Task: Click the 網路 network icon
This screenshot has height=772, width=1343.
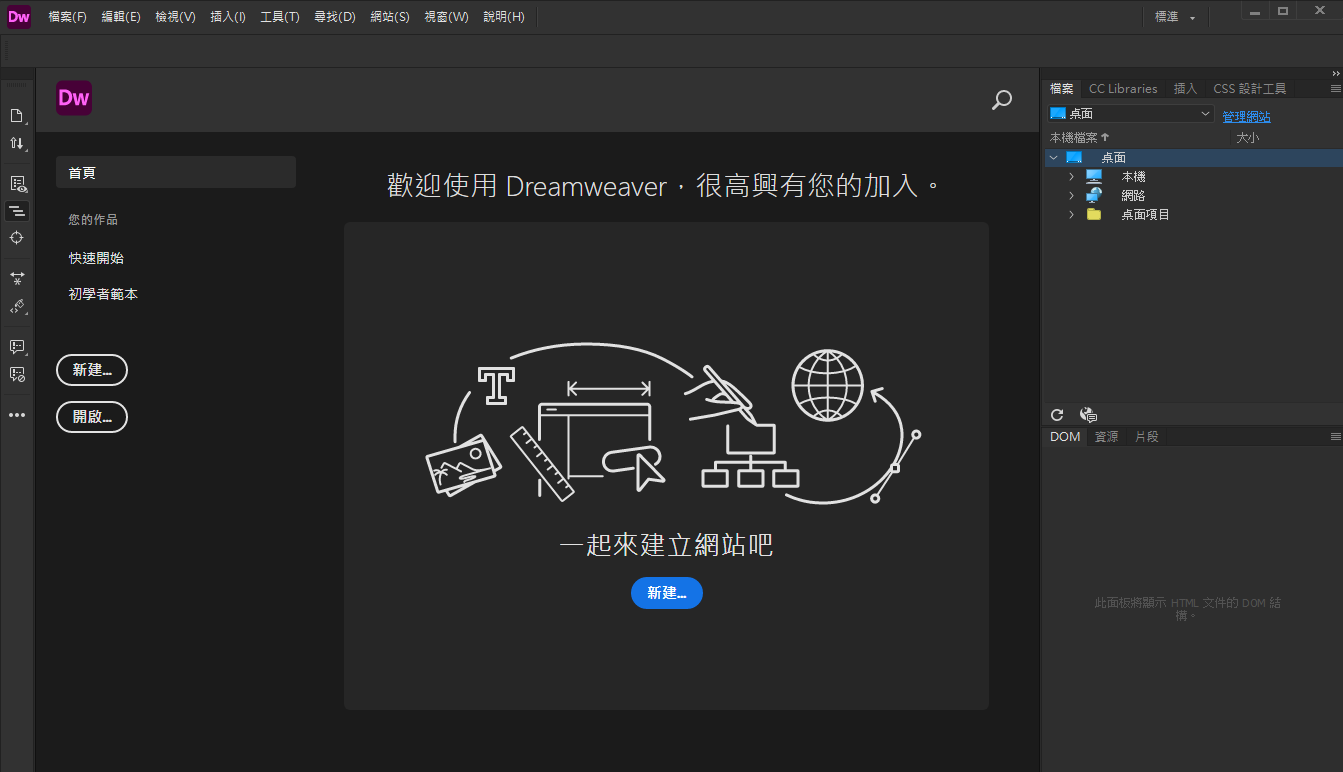Action: point(1094,195)
